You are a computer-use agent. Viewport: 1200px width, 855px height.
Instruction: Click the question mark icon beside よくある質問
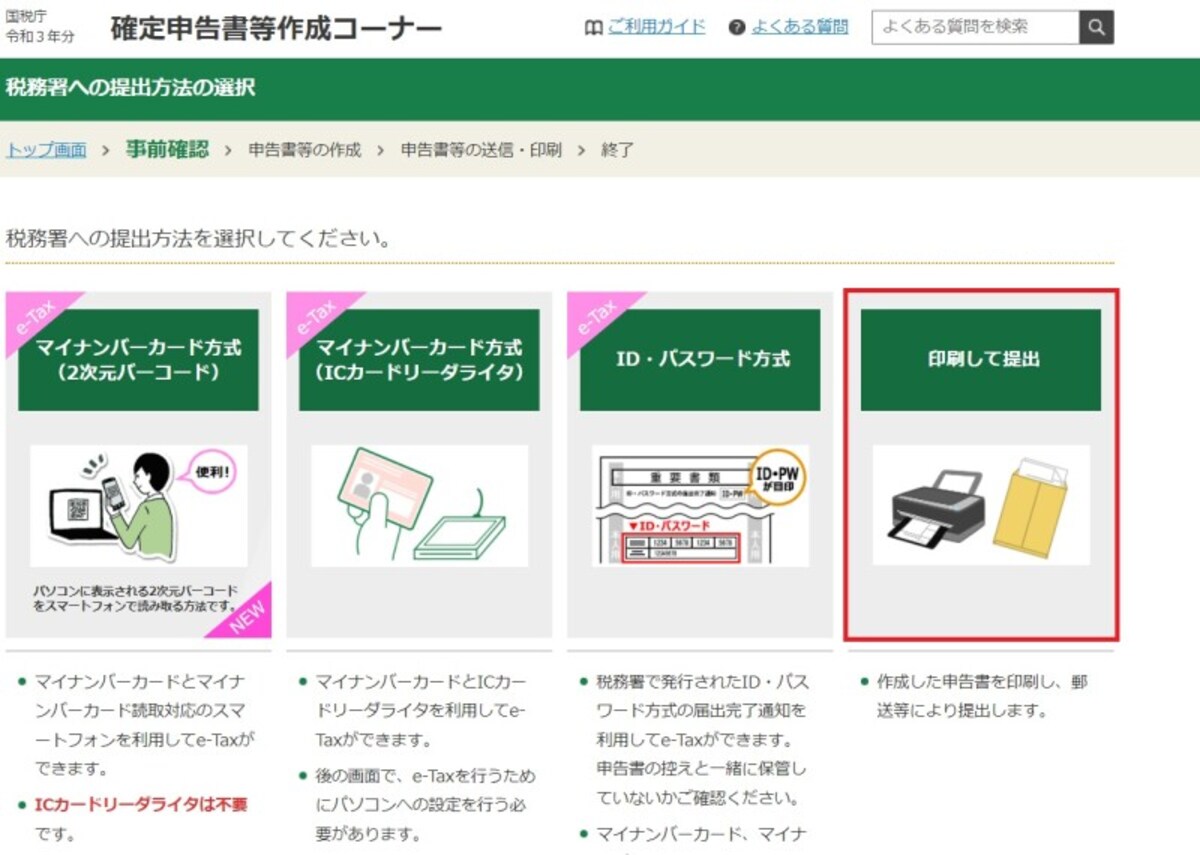tap(737, 28)
